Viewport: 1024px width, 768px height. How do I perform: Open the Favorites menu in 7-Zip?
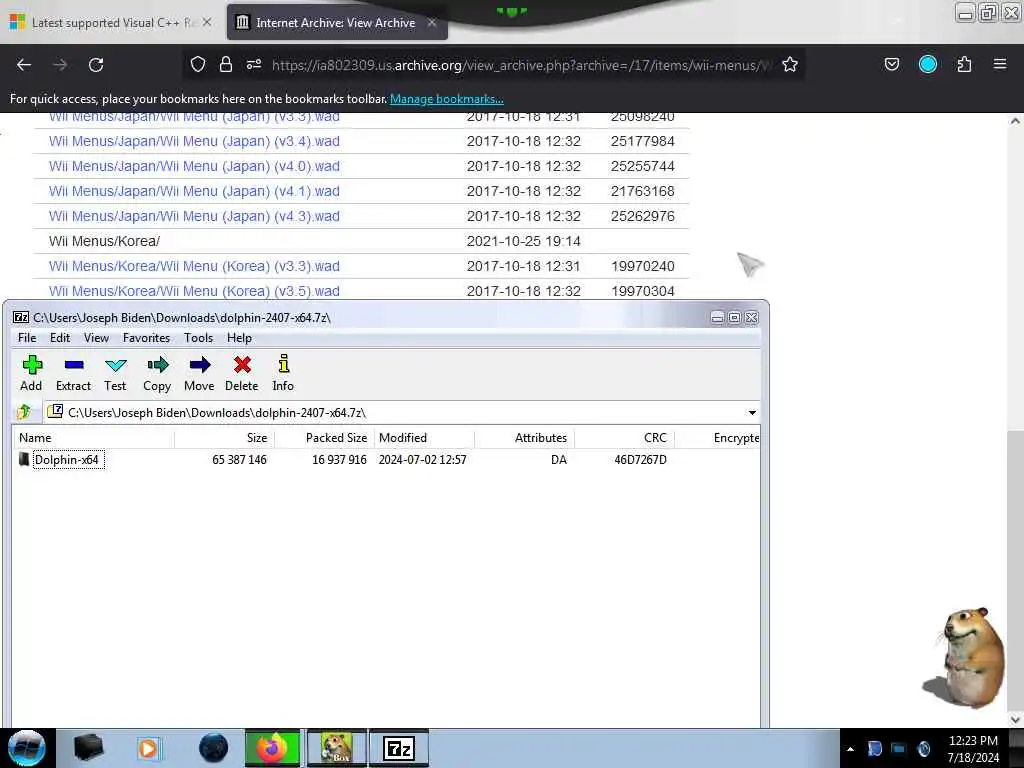146,338
